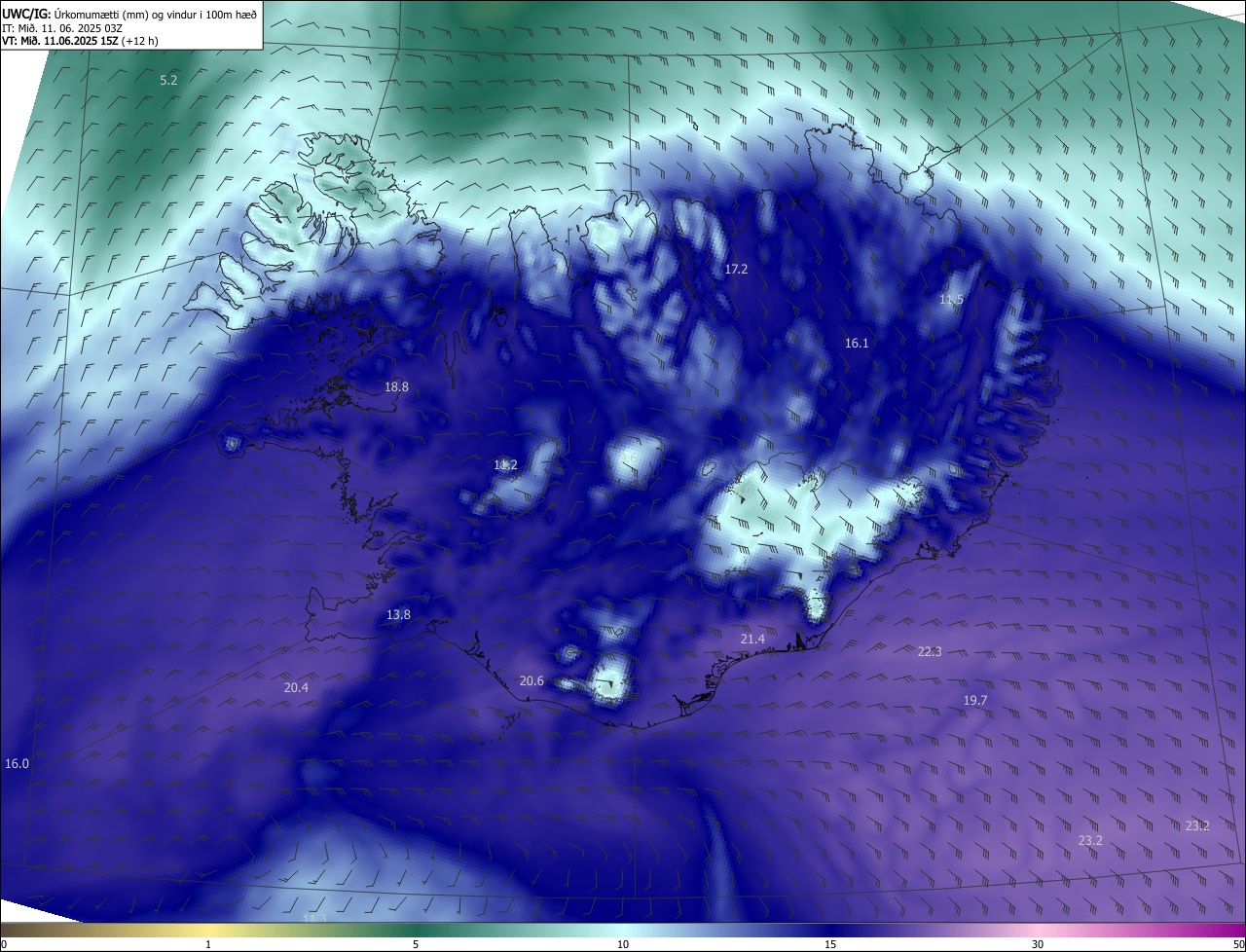Click the 'VT: Mið. 11.06.2025 15Z (+12 h)' line
Viewport: 1246px width, 952px height.
tap(80, 41)
